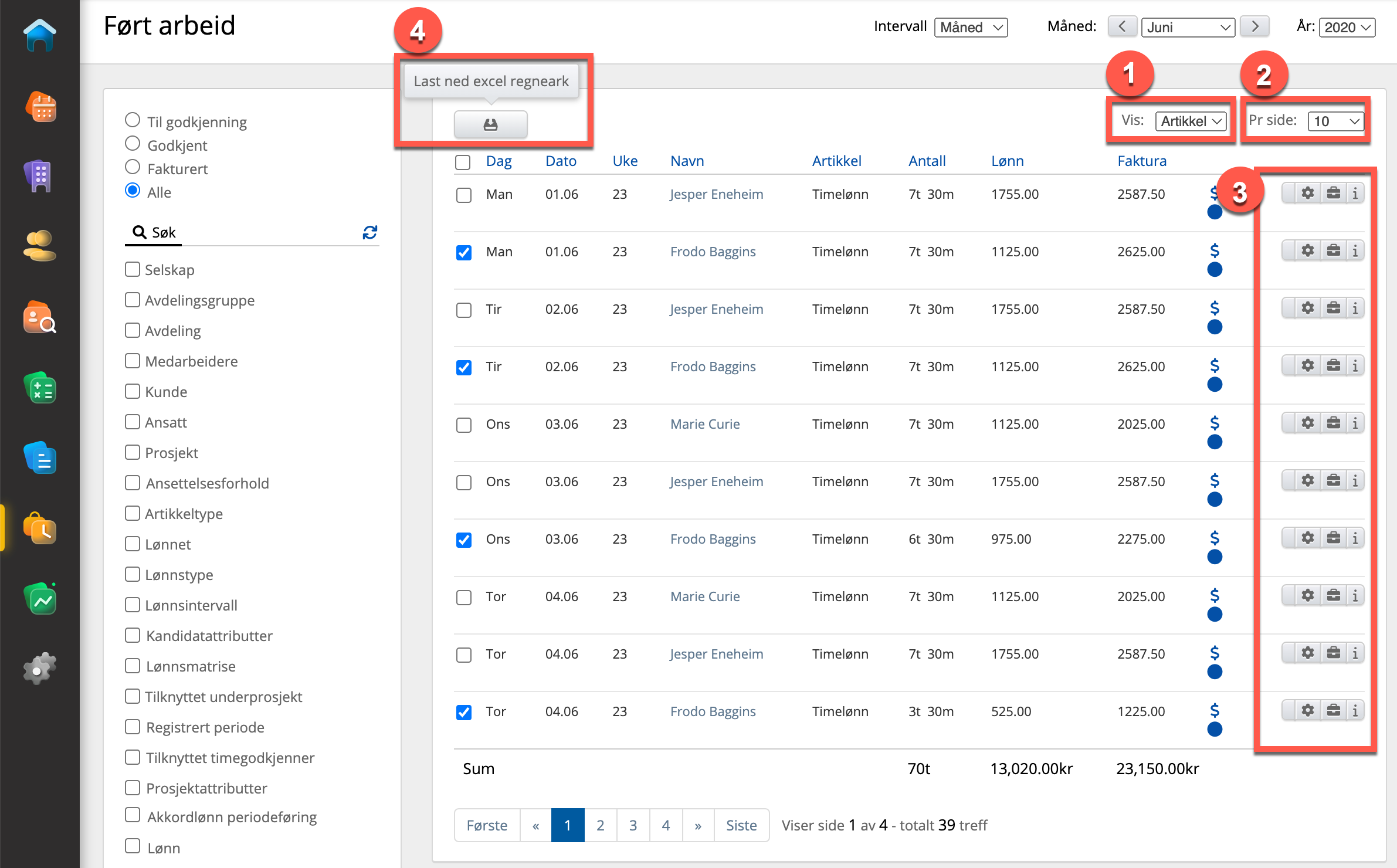This screenshot has height=868, width=1397.
Task: Click briefcase icon on Marie Curie 03.06 row
Action: (x=1333, y=423)
